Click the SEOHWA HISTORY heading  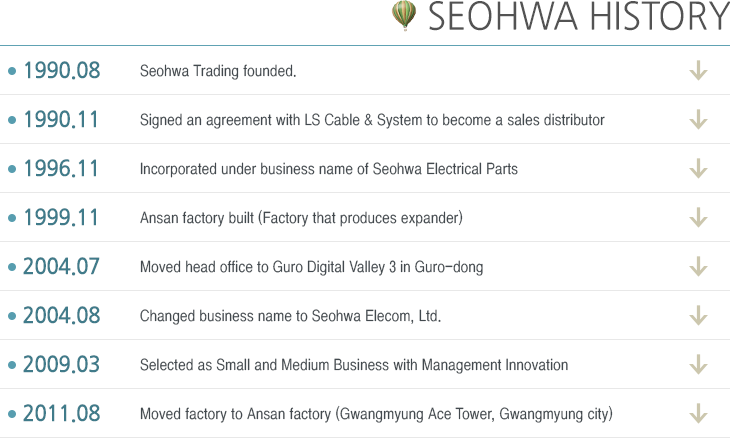[578, 17]
